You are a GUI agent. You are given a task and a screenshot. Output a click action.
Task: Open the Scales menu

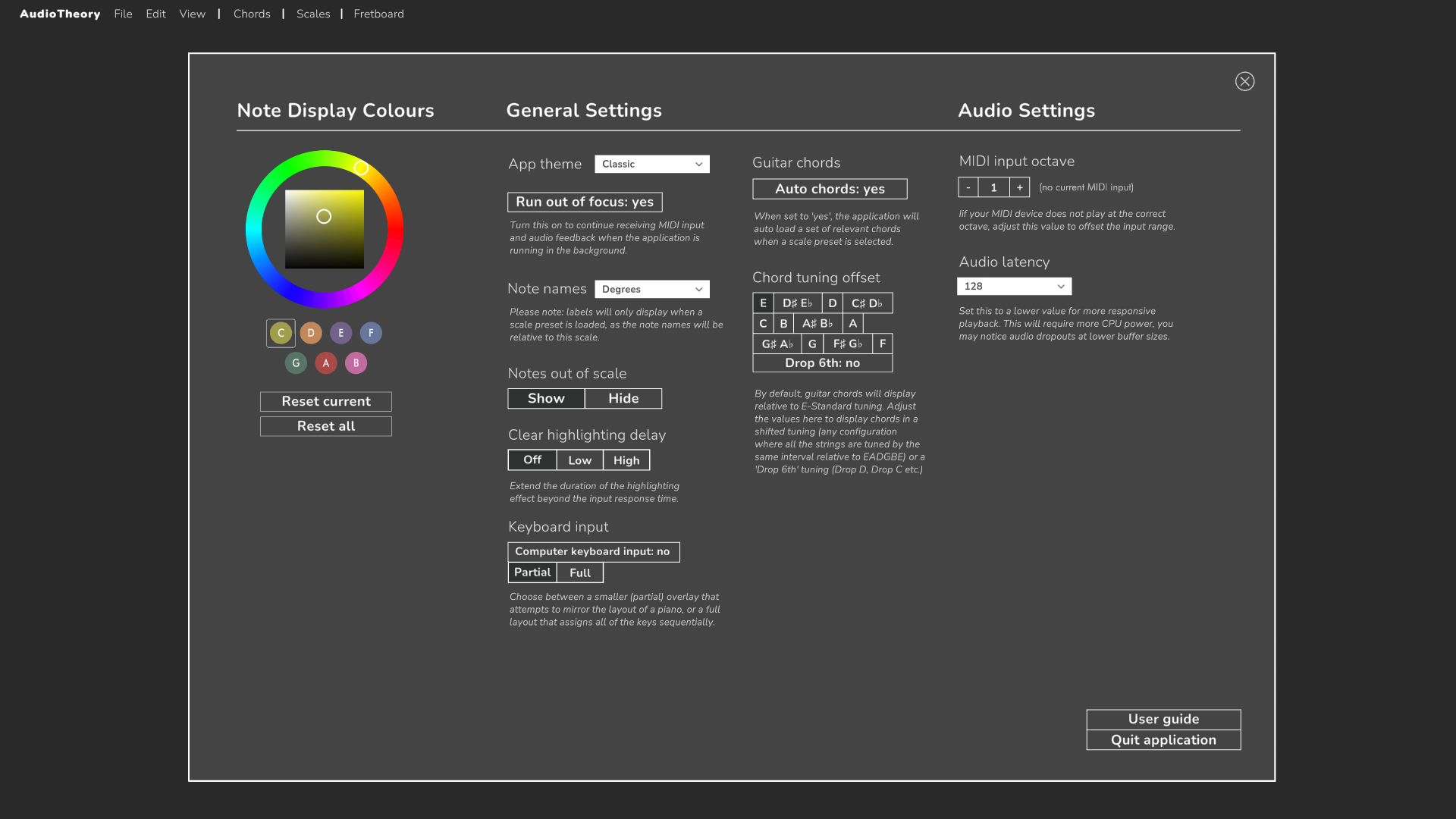(x=313, y=14)
